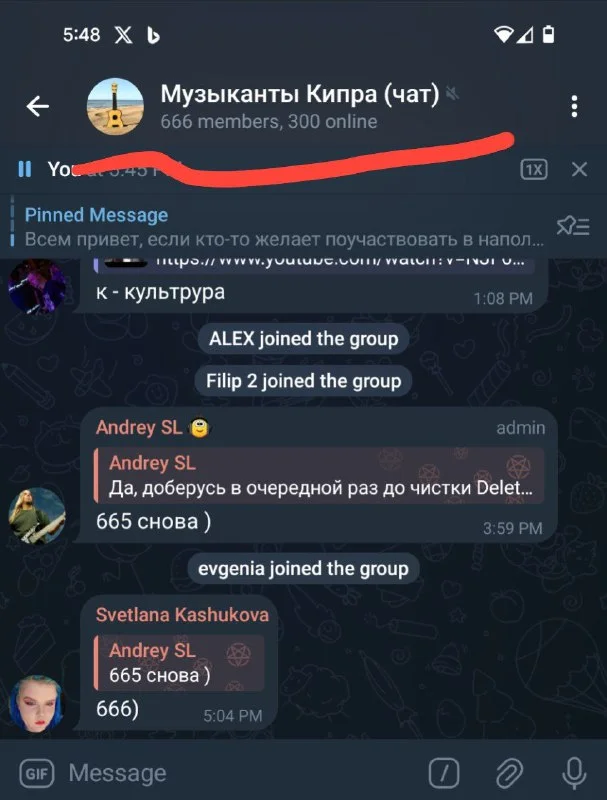Tap the Svetlana Kashukova sender name
607x800 pixels.
click(182, 615)
